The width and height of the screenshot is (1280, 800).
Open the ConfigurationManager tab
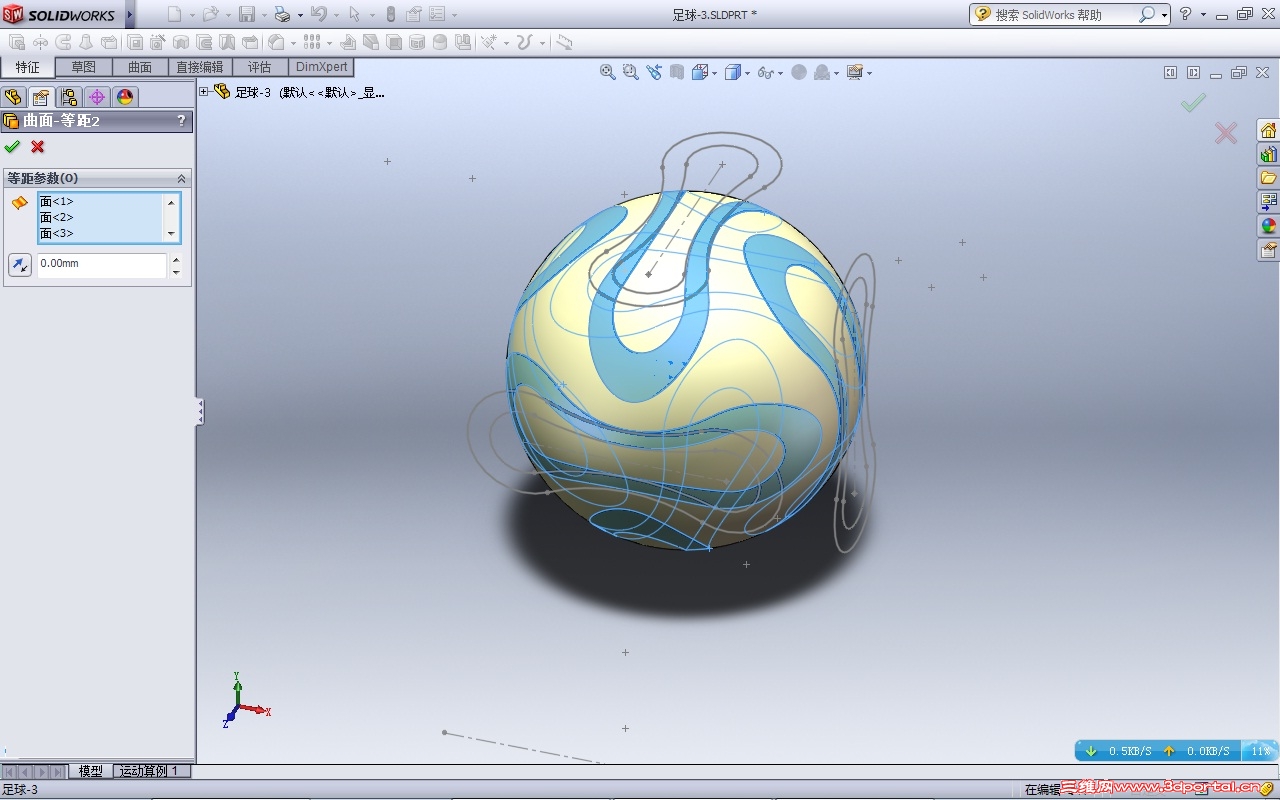point(69,97)
